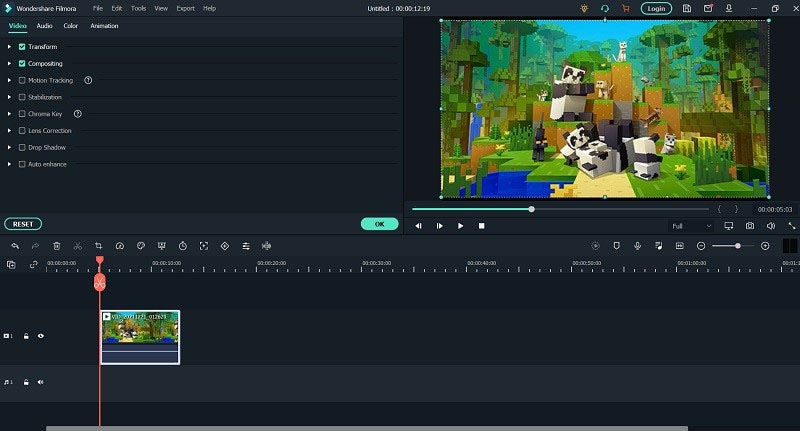This screenshot has width=800, height=431.
Task: Click the lightbulb tips icon
Action: point(584,8)
